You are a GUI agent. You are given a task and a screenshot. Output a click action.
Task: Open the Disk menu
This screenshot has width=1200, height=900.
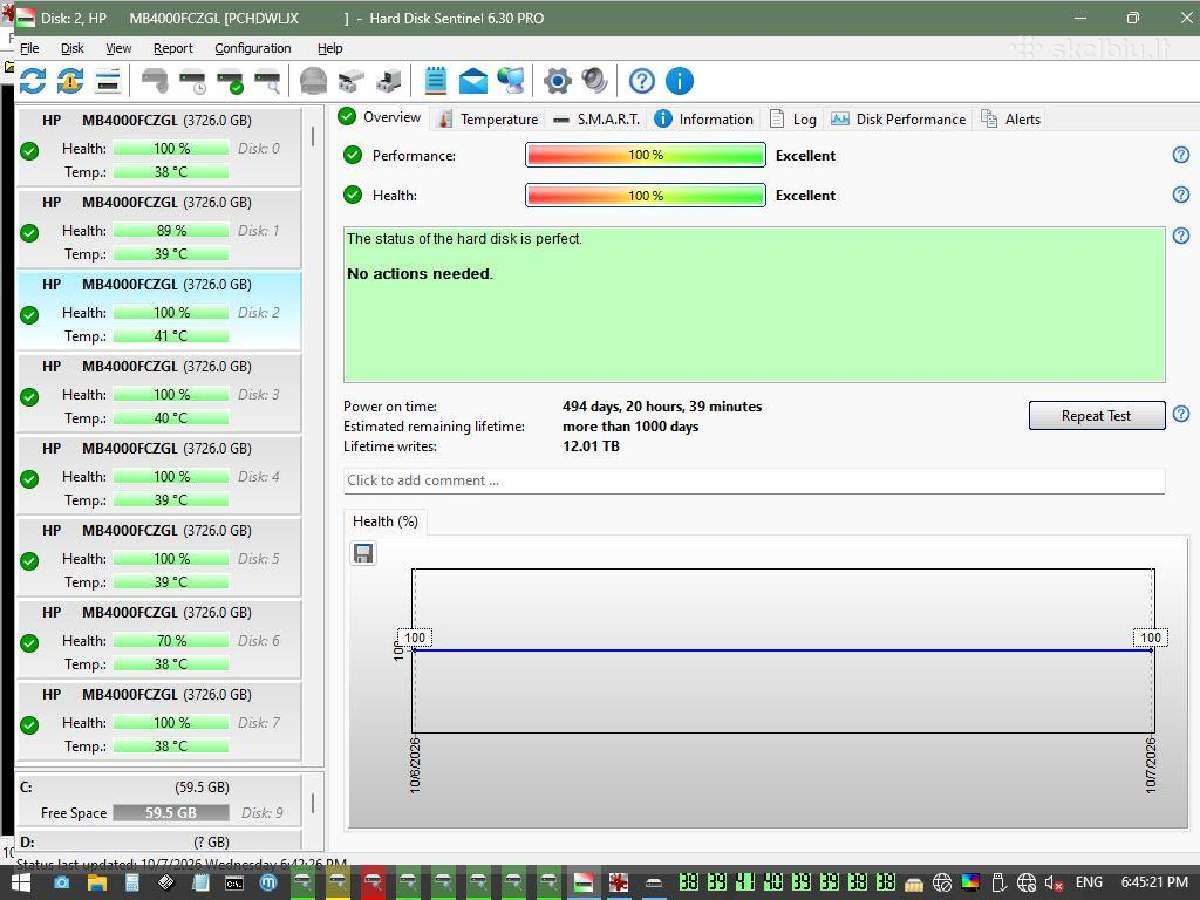[x=72, y=48]
